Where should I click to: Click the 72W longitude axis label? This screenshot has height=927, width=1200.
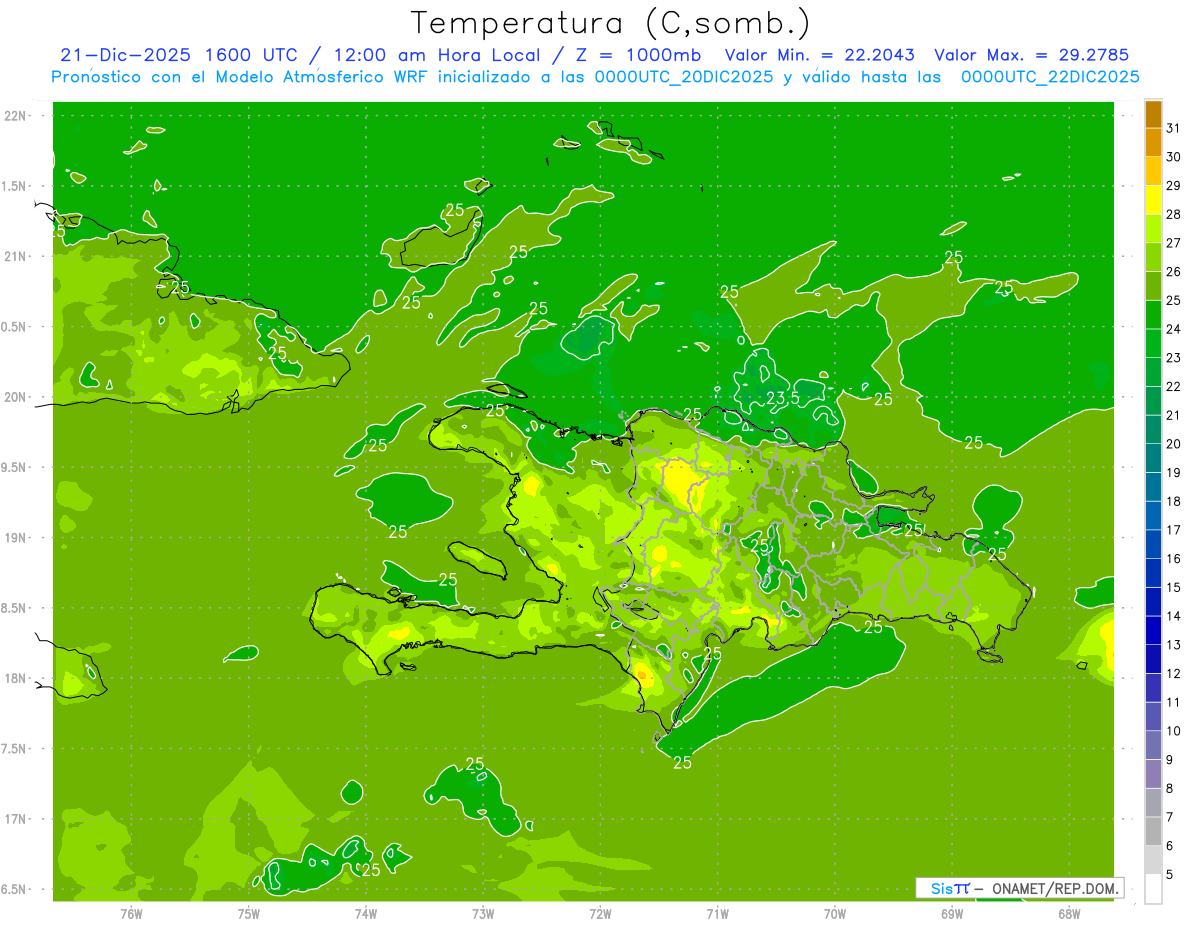click(x=600, y=913)
